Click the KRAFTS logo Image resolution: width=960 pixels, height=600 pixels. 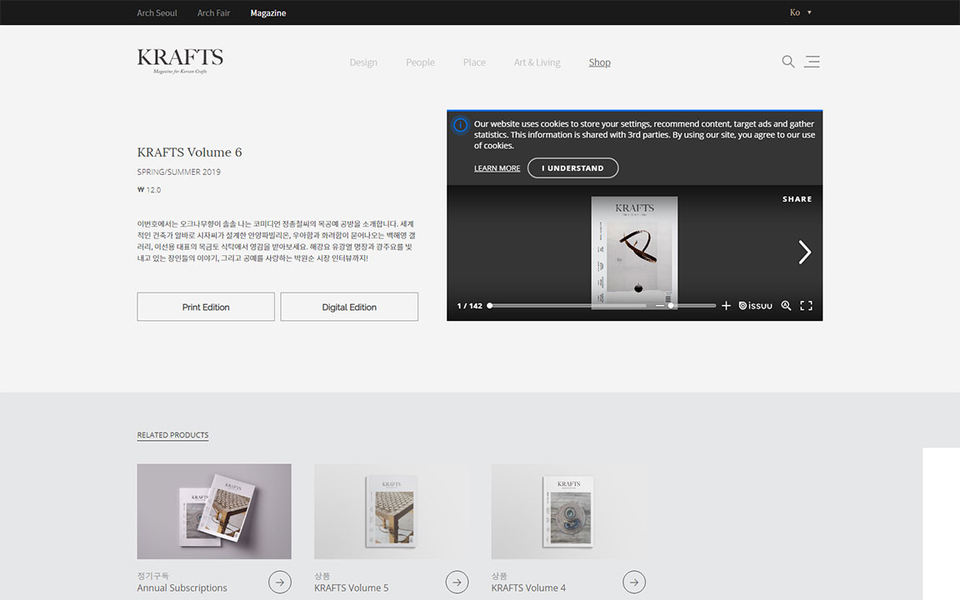[180, 60]
